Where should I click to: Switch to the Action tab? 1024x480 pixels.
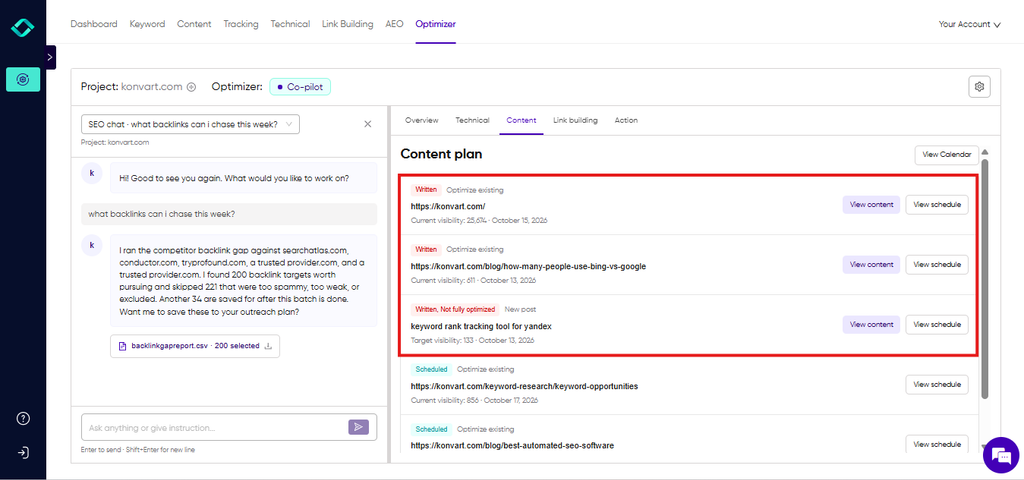pyautogui.click(x=626, y=120)
